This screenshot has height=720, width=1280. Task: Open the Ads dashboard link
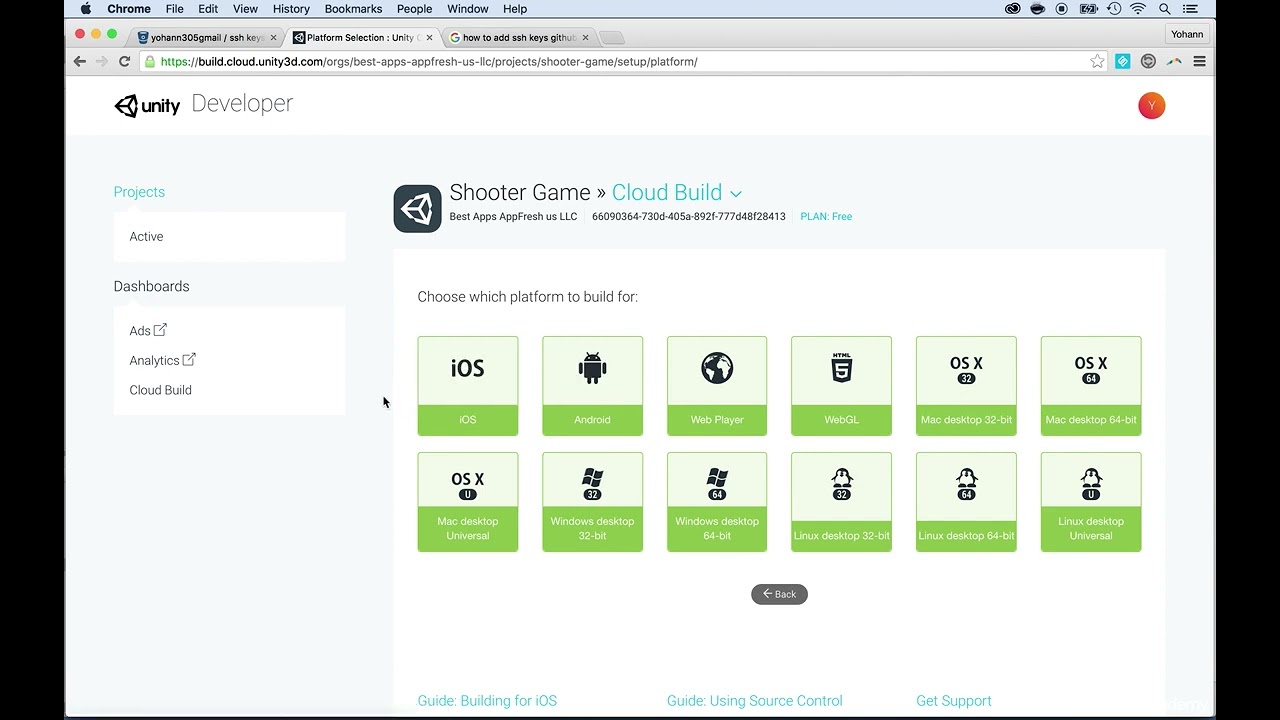tap(148, 330)
